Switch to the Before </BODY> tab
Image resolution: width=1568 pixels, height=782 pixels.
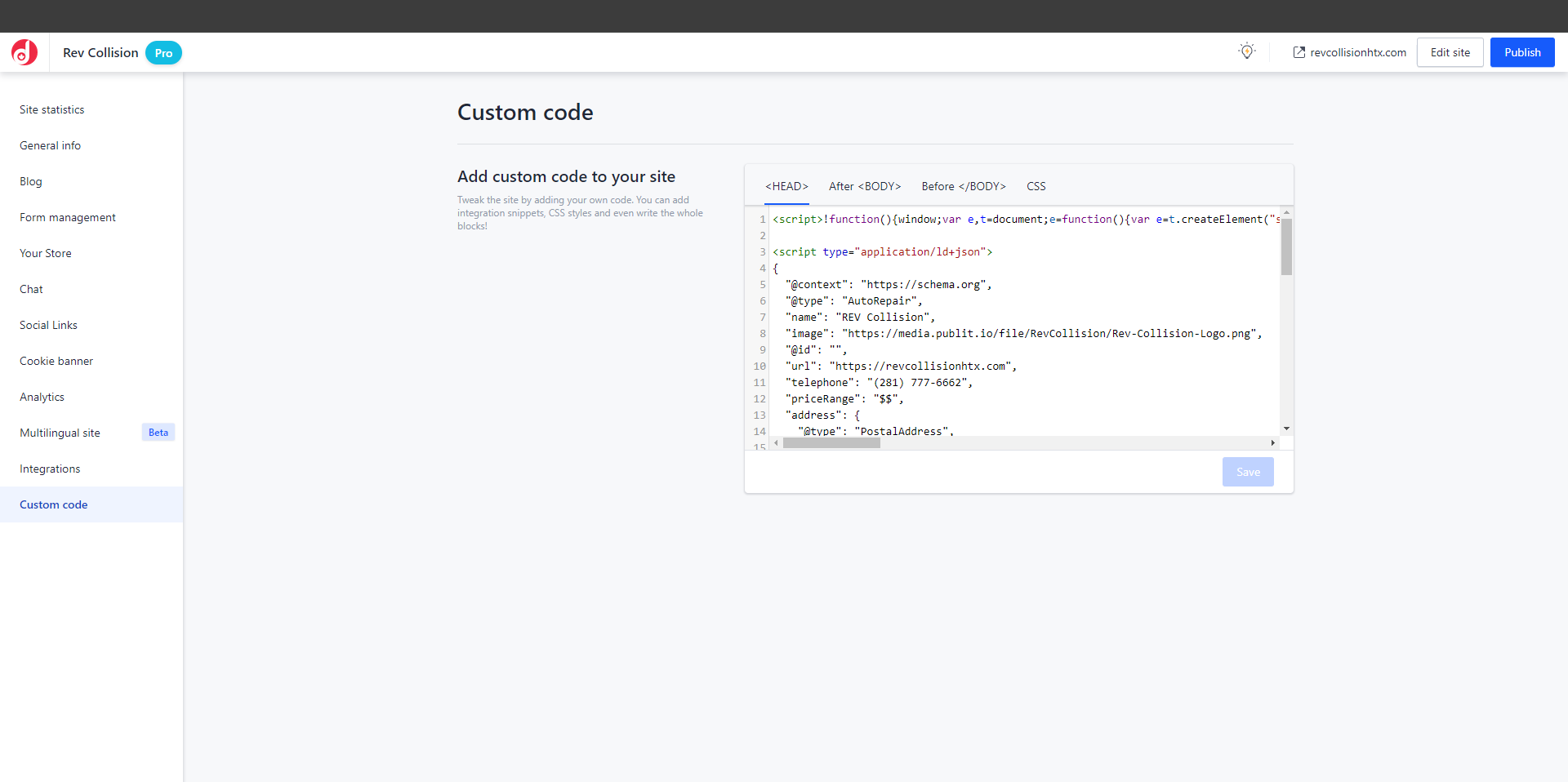[x=964, y=186]
